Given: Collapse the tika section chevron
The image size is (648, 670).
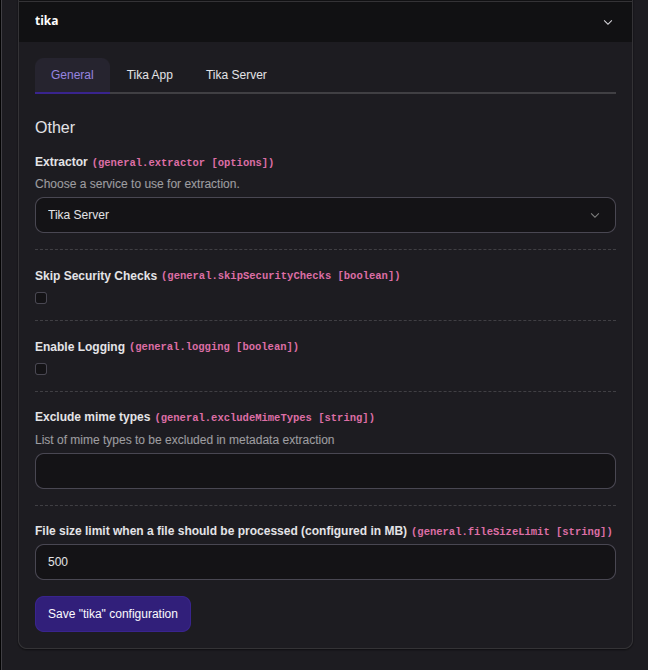Looking at the screenshot, I should pos(607,22).
